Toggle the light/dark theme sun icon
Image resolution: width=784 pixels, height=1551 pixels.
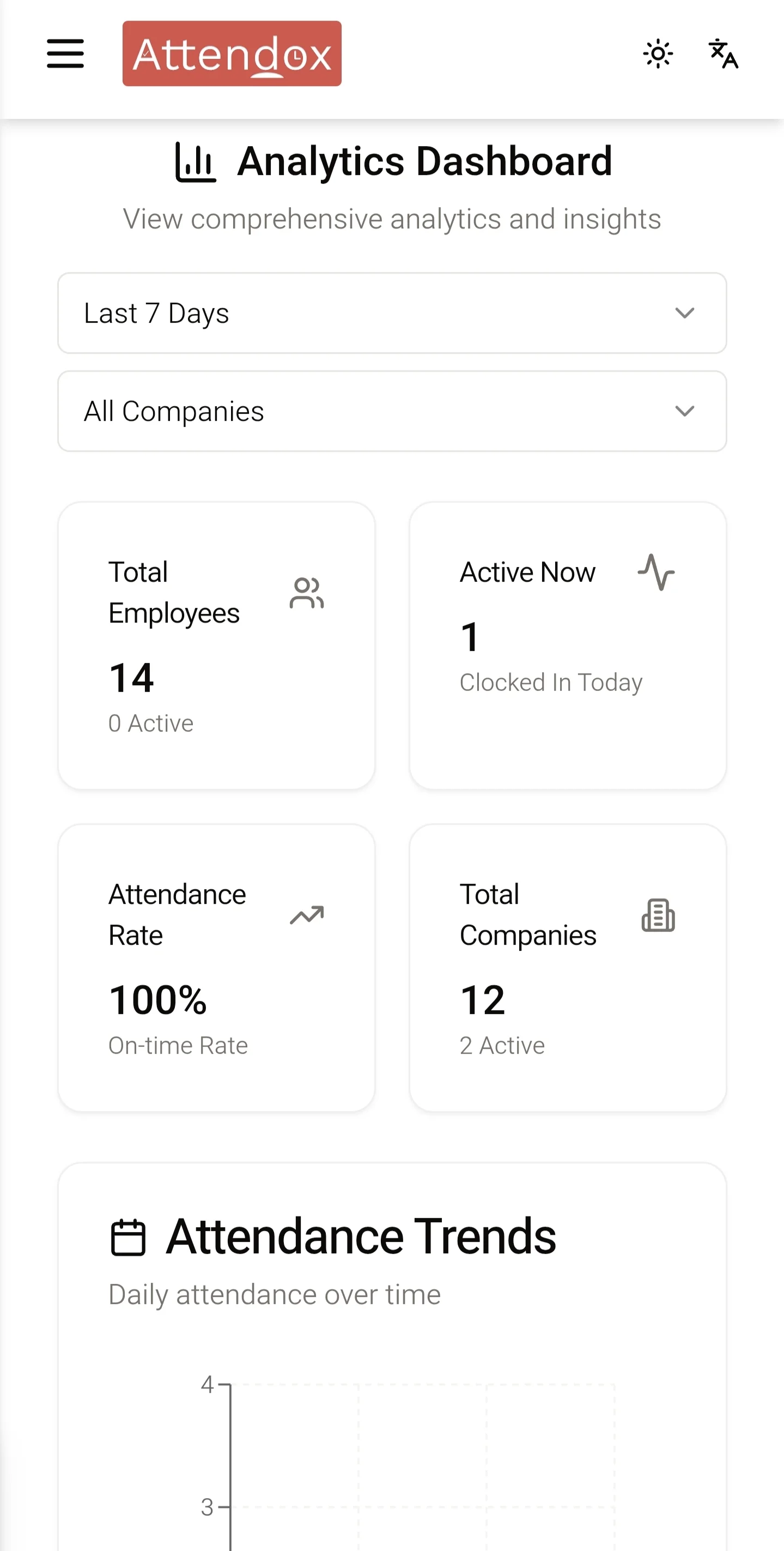coord(658,53)
